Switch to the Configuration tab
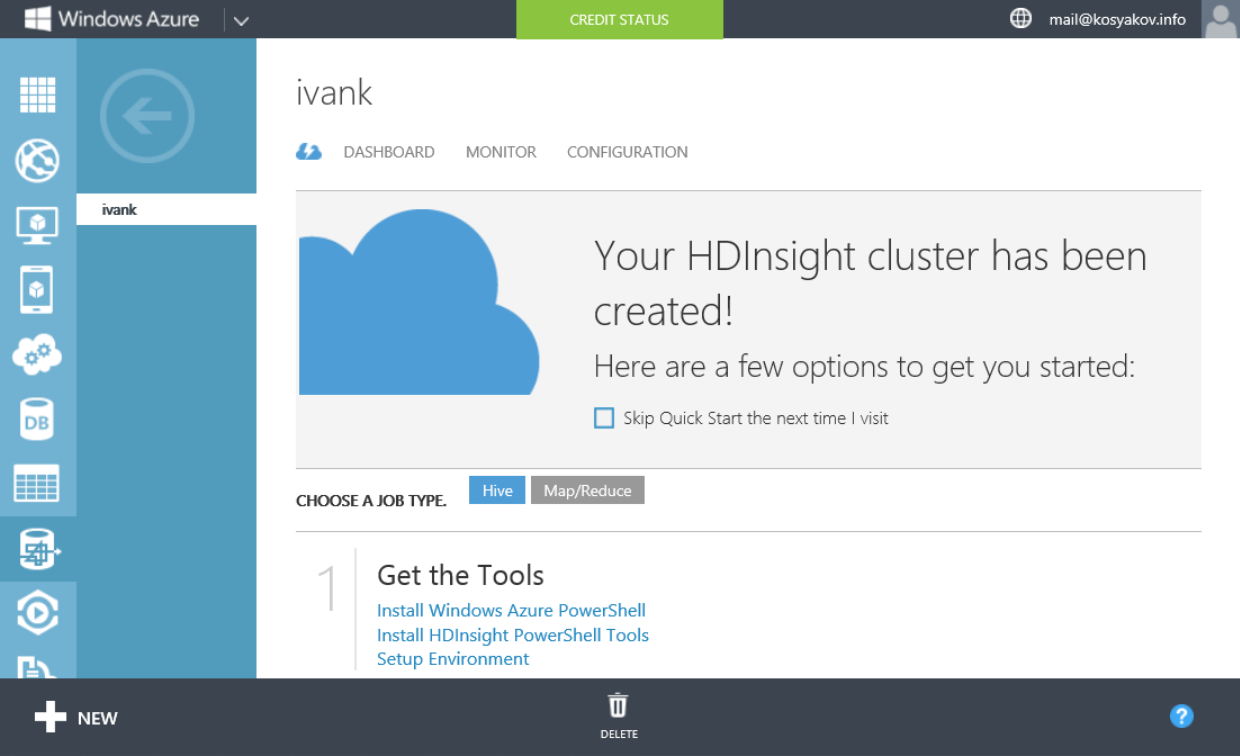 click(627, 152)
